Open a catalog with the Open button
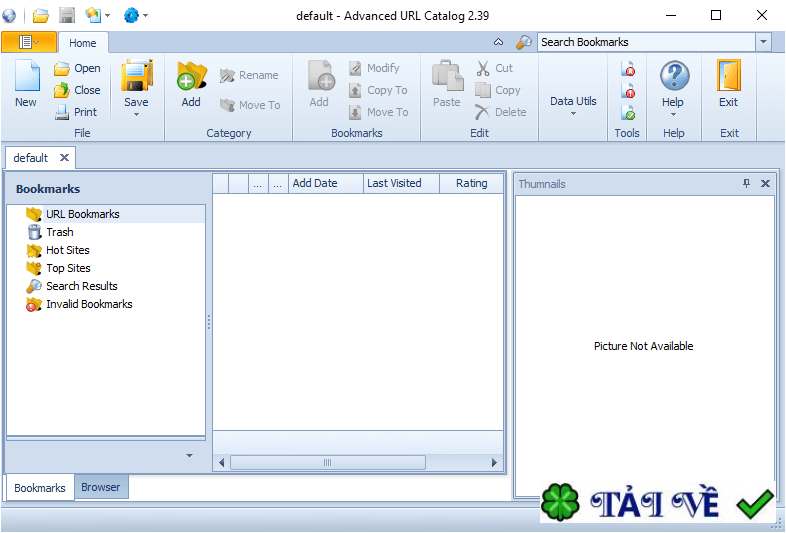Image resolution: width=786 pixels, height=533 pixels. (77, 68)
